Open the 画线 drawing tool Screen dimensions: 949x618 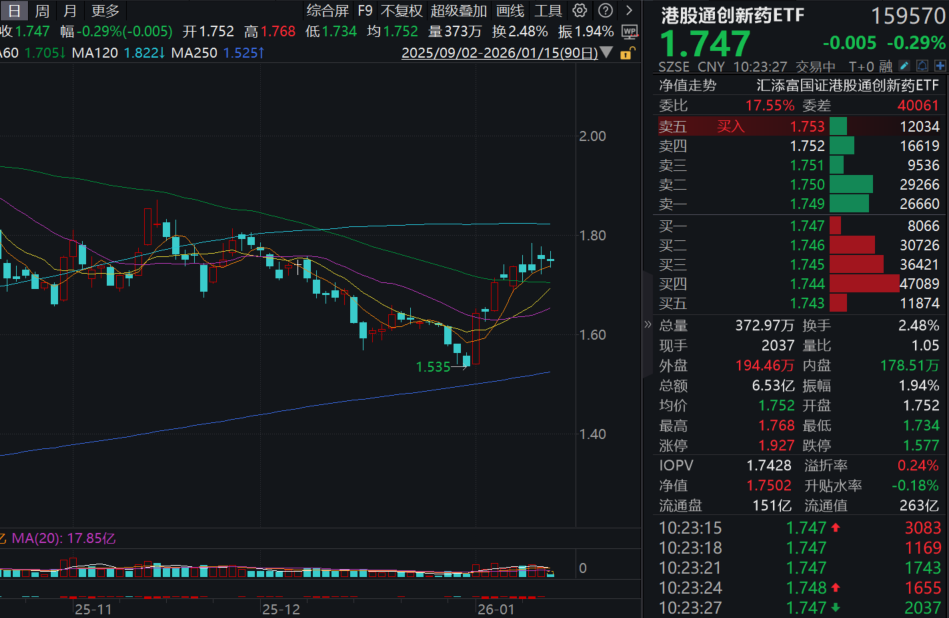coord(508,10)
